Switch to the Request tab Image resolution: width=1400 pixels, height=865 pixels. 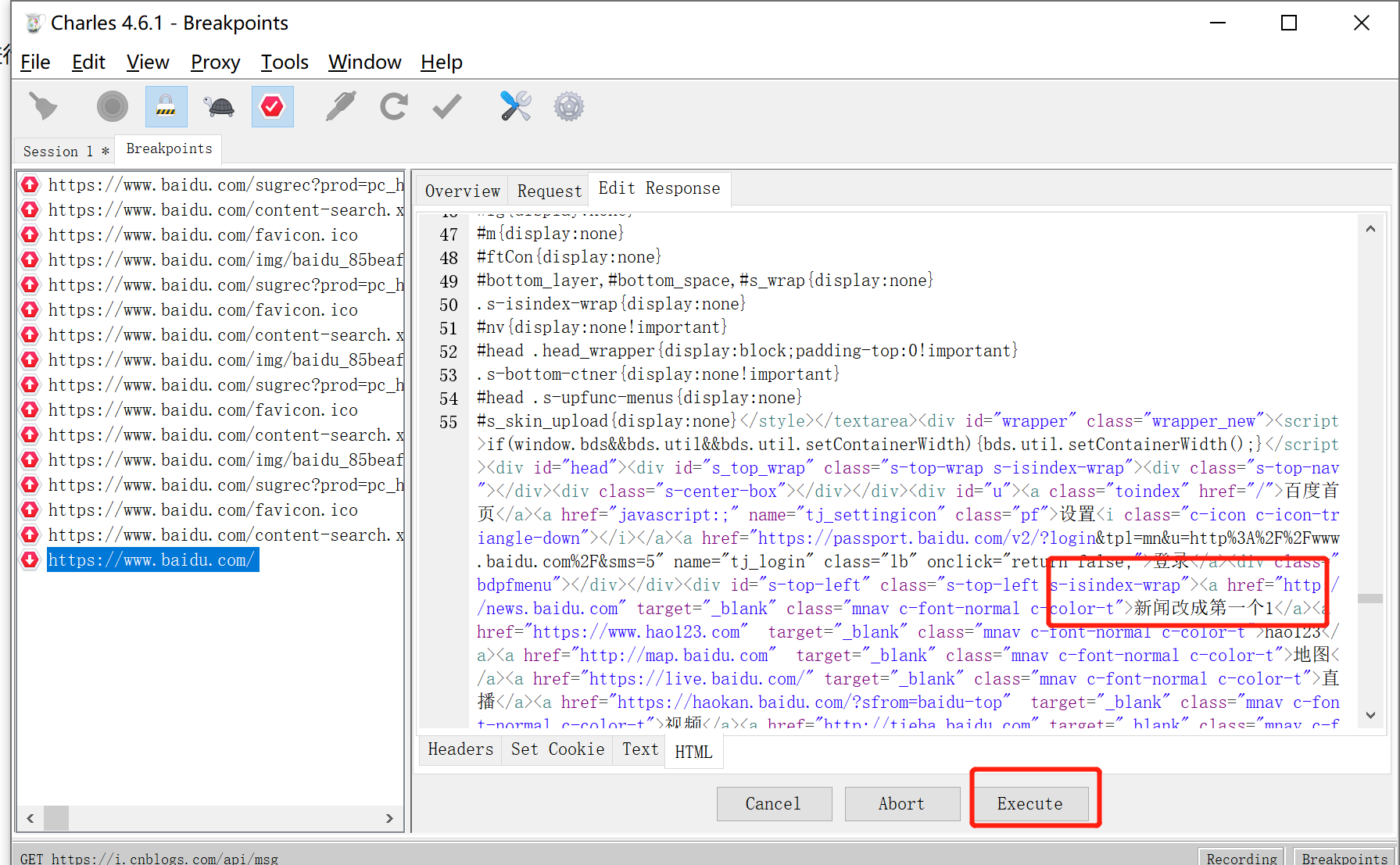tap(550, 191)
